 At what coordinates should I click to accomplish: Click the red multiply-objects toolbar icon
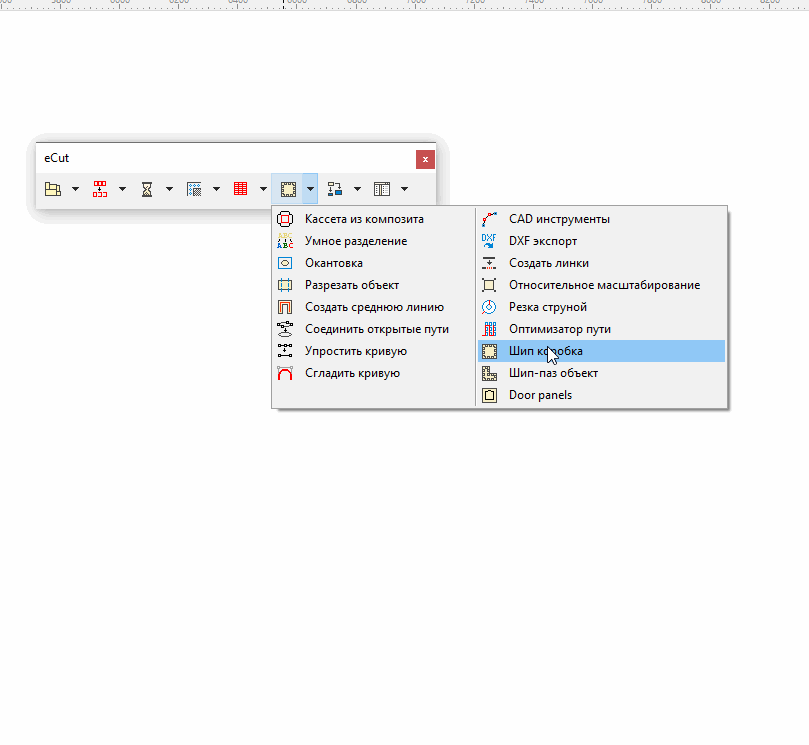(100, 188)
